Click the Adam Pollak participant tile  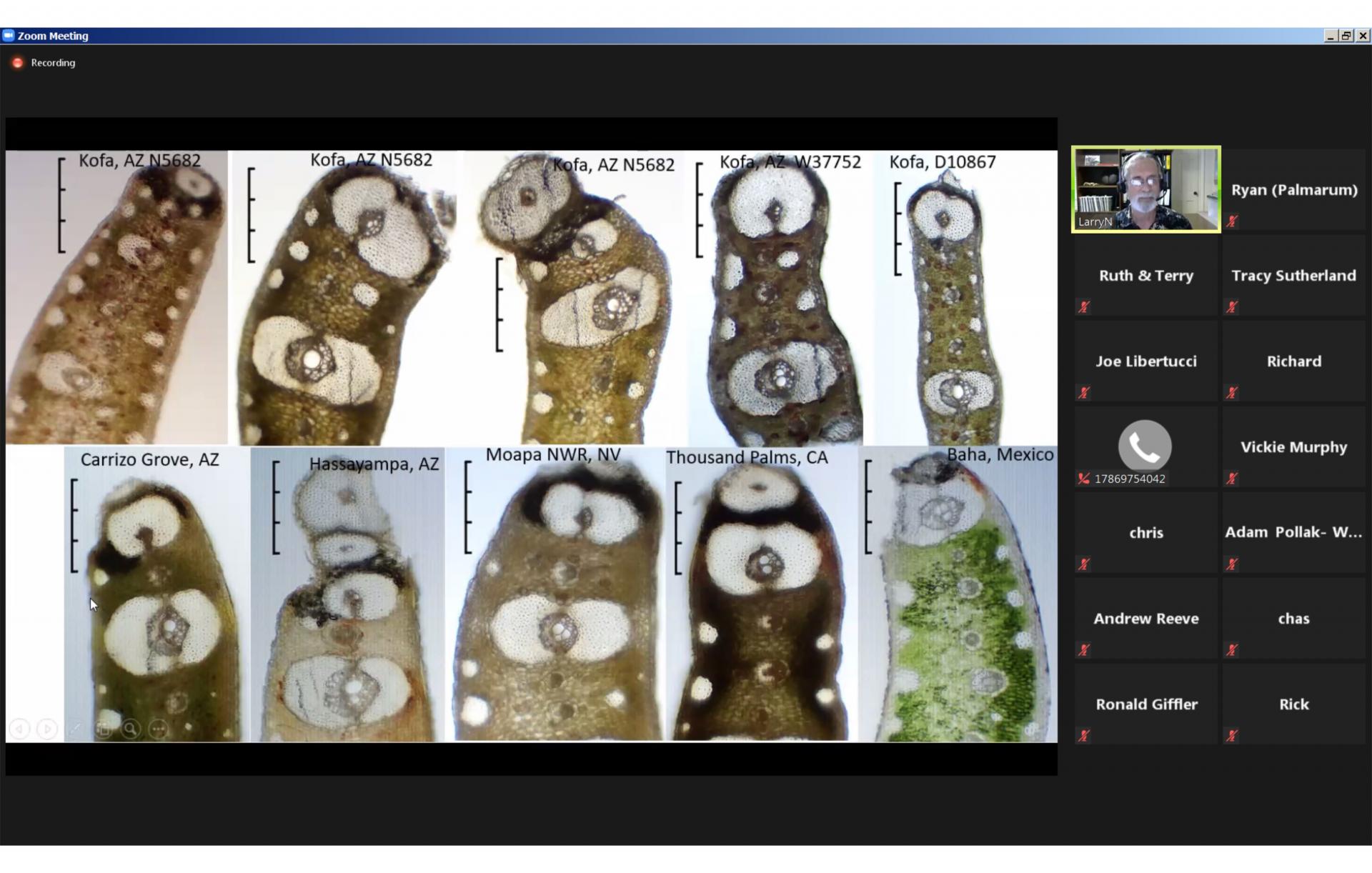[1293, 532]
